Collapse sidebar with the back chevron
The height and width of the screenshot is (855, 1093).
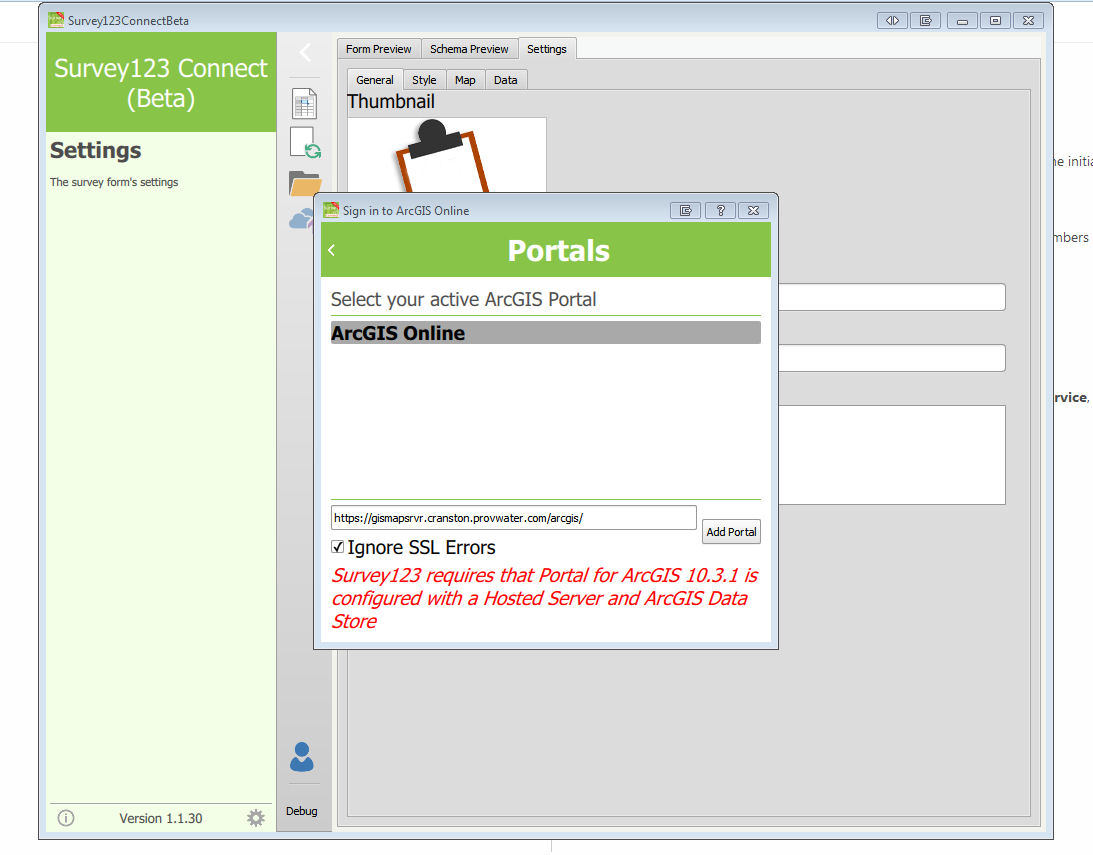click(x=305, y=52)
